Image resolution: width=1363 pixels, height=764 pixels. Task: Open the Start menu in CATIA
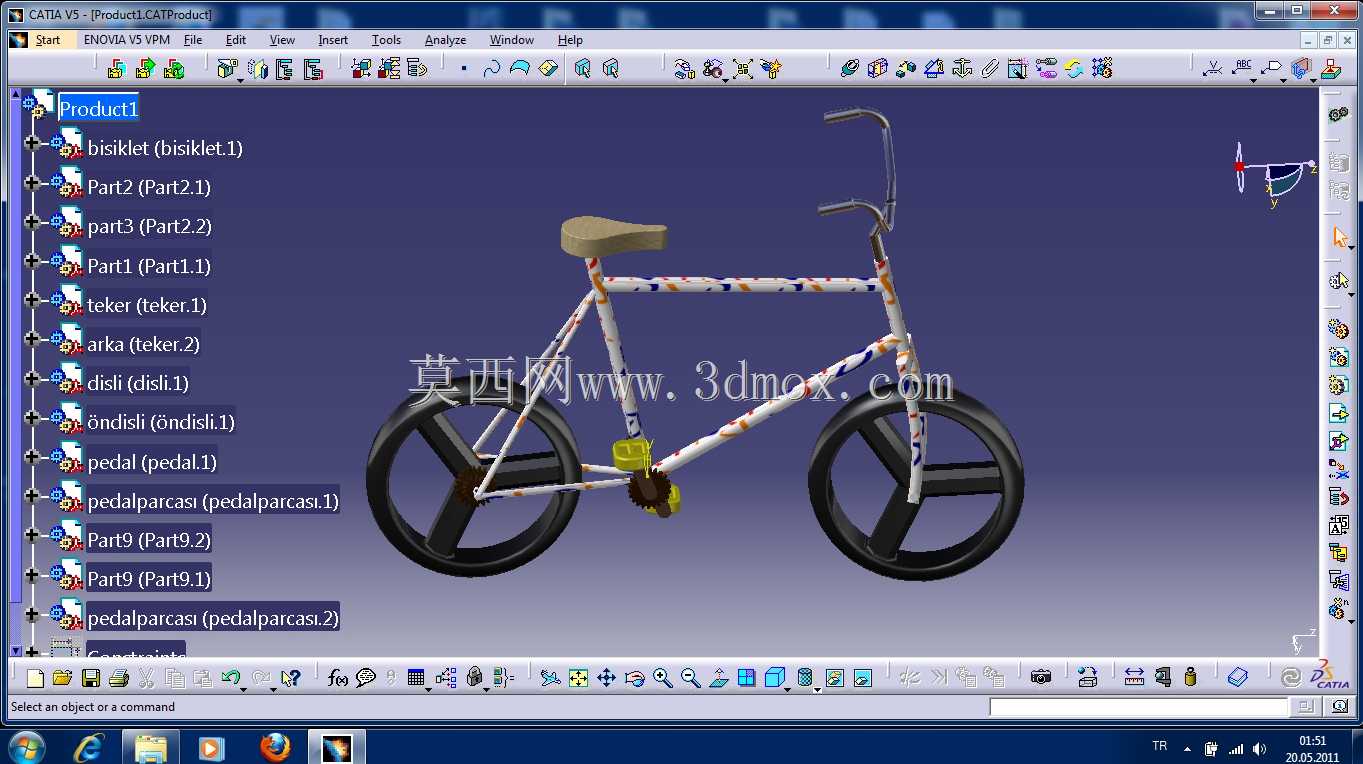(x=47, y=40)
